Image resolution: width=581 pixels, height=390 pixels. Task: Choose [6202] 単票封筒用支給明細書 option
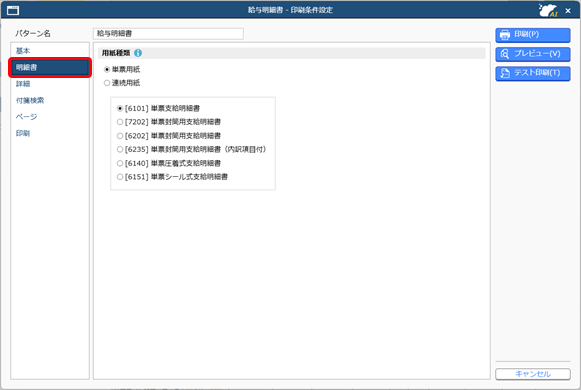pyautogui.click(x=120, y=136)
